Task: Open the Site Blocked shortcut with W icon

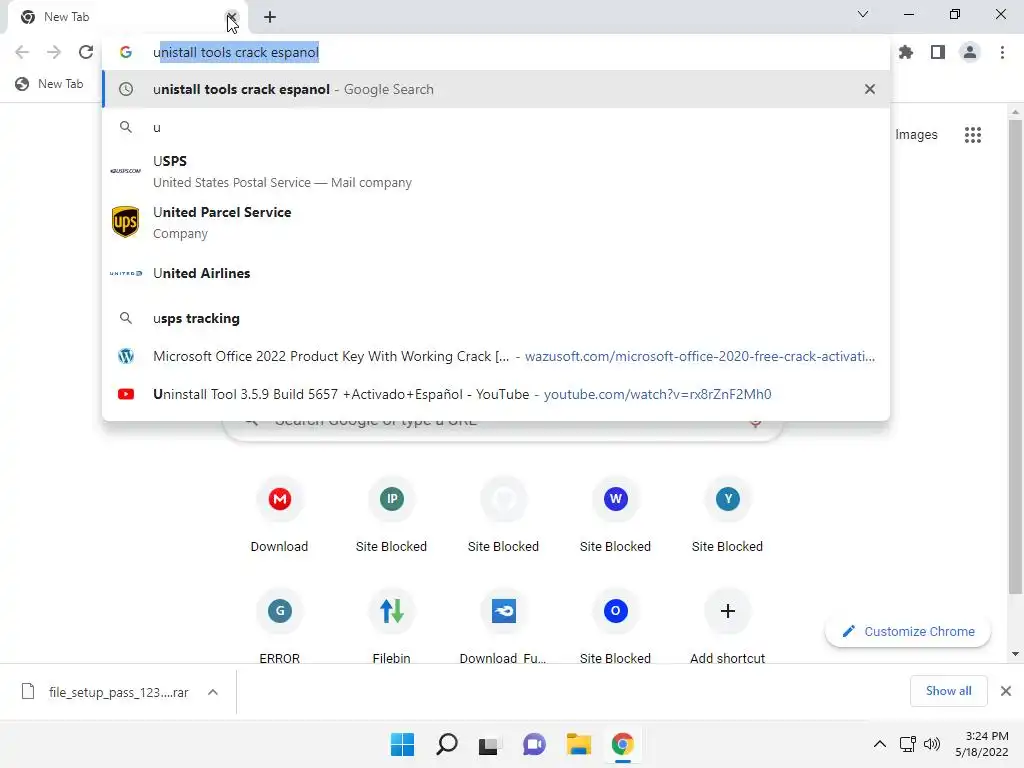Action: click(x=615, y=516)
